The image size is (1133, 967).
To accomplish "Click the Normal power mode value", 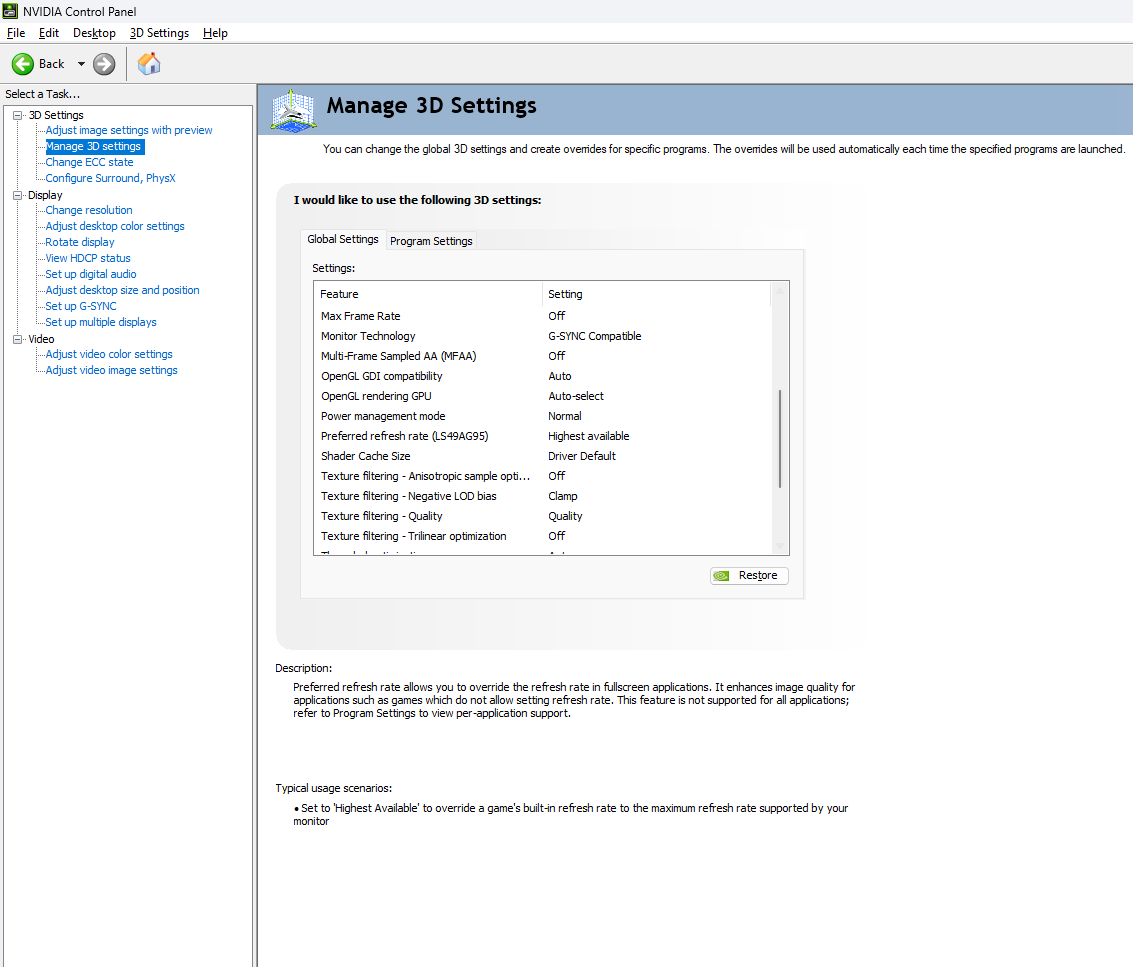I will pos(564,416).
